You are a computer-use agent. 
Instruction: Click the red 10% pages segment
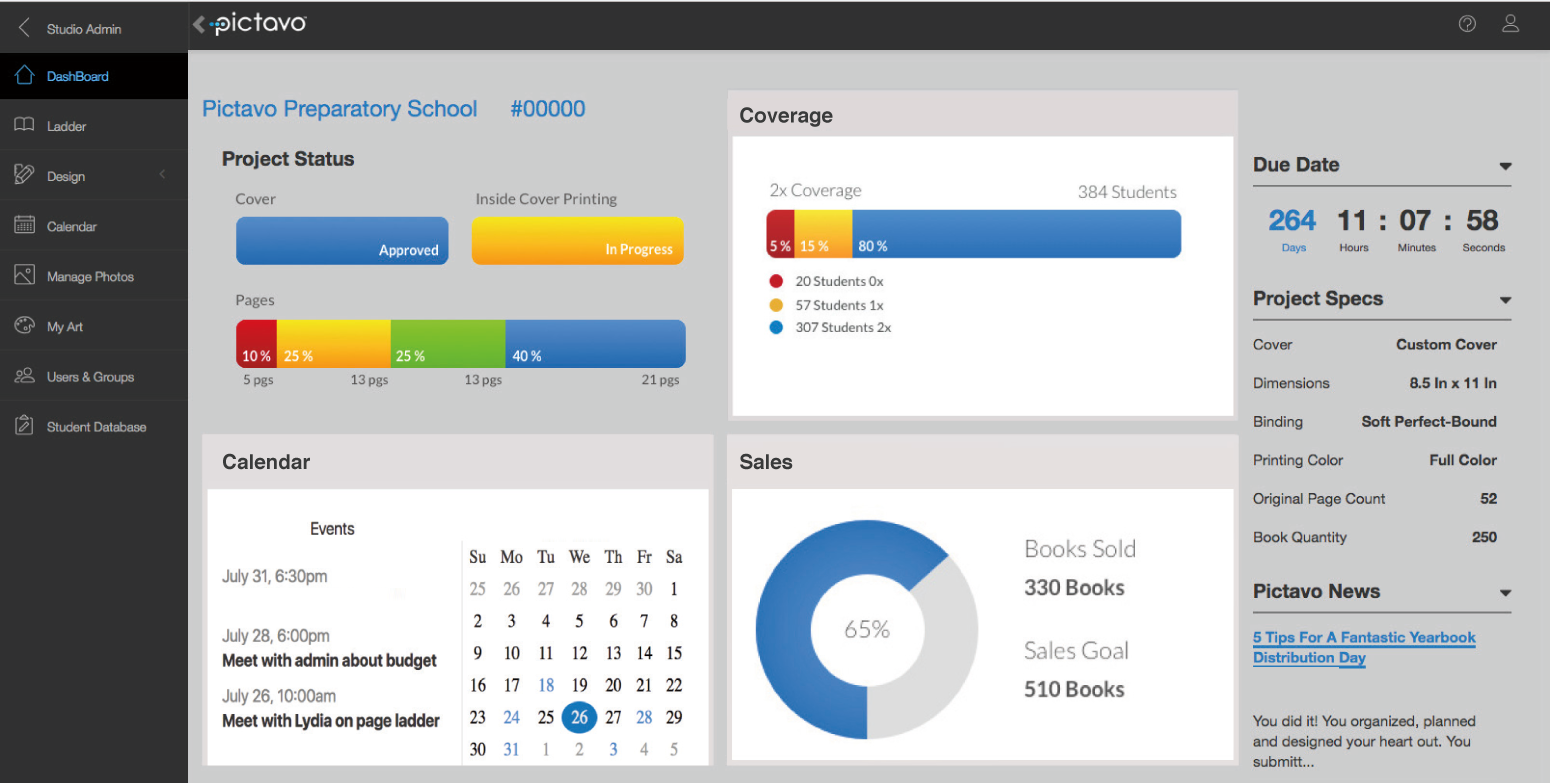[256, 344]
